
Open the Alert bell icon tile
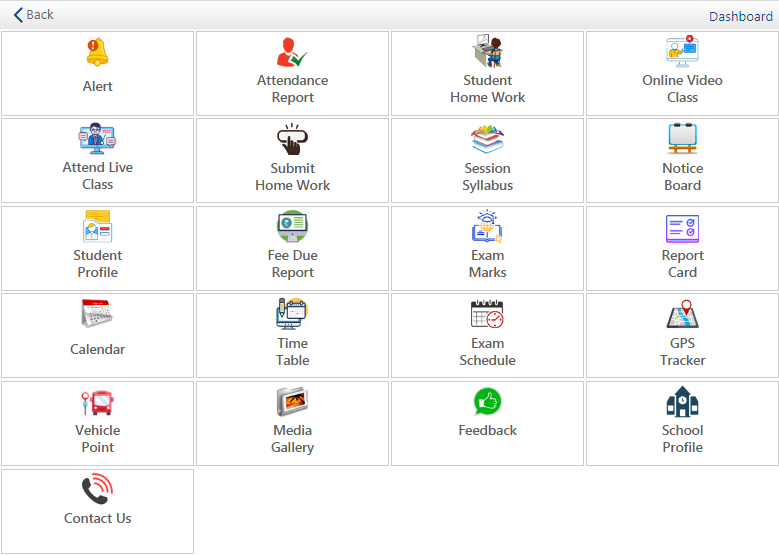click(97, 74)
